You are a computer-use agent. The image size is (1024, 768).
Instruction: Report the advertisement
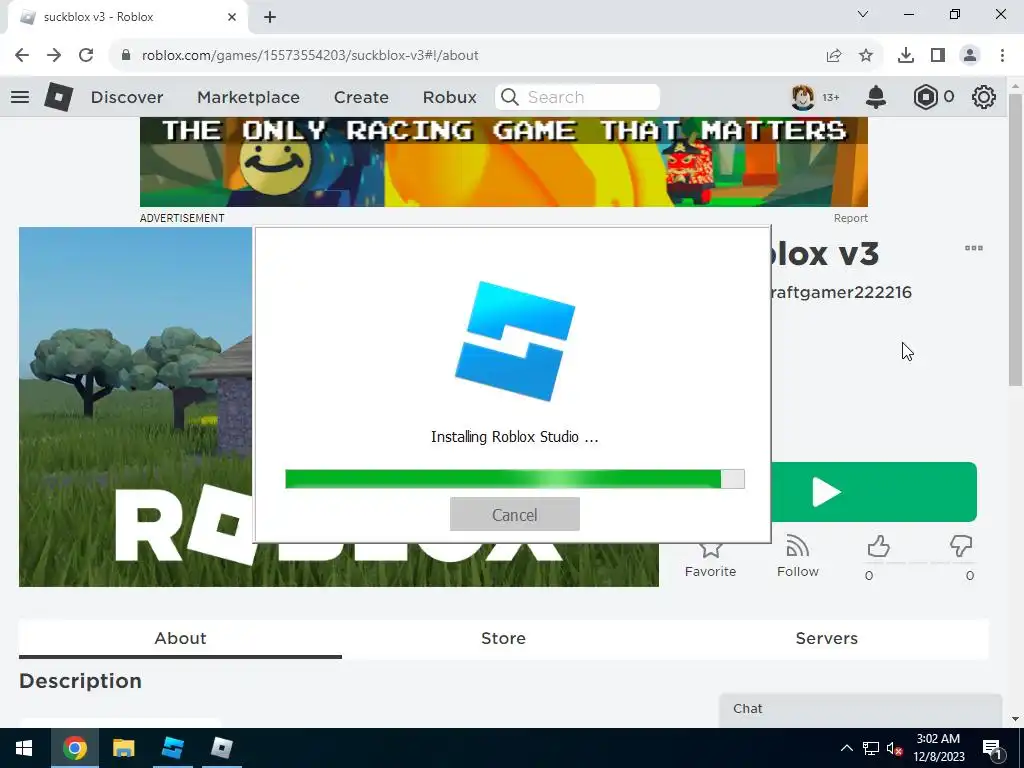[850, 218]
